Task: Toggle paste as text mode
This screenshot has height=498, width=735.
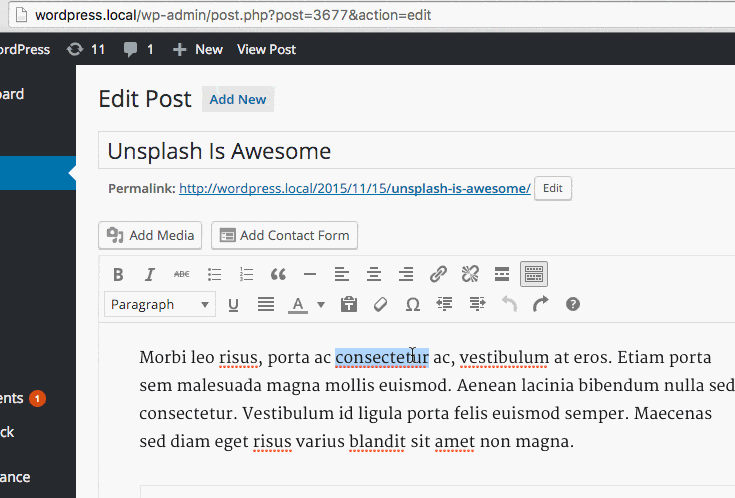Action: click(x=348, y=304)
